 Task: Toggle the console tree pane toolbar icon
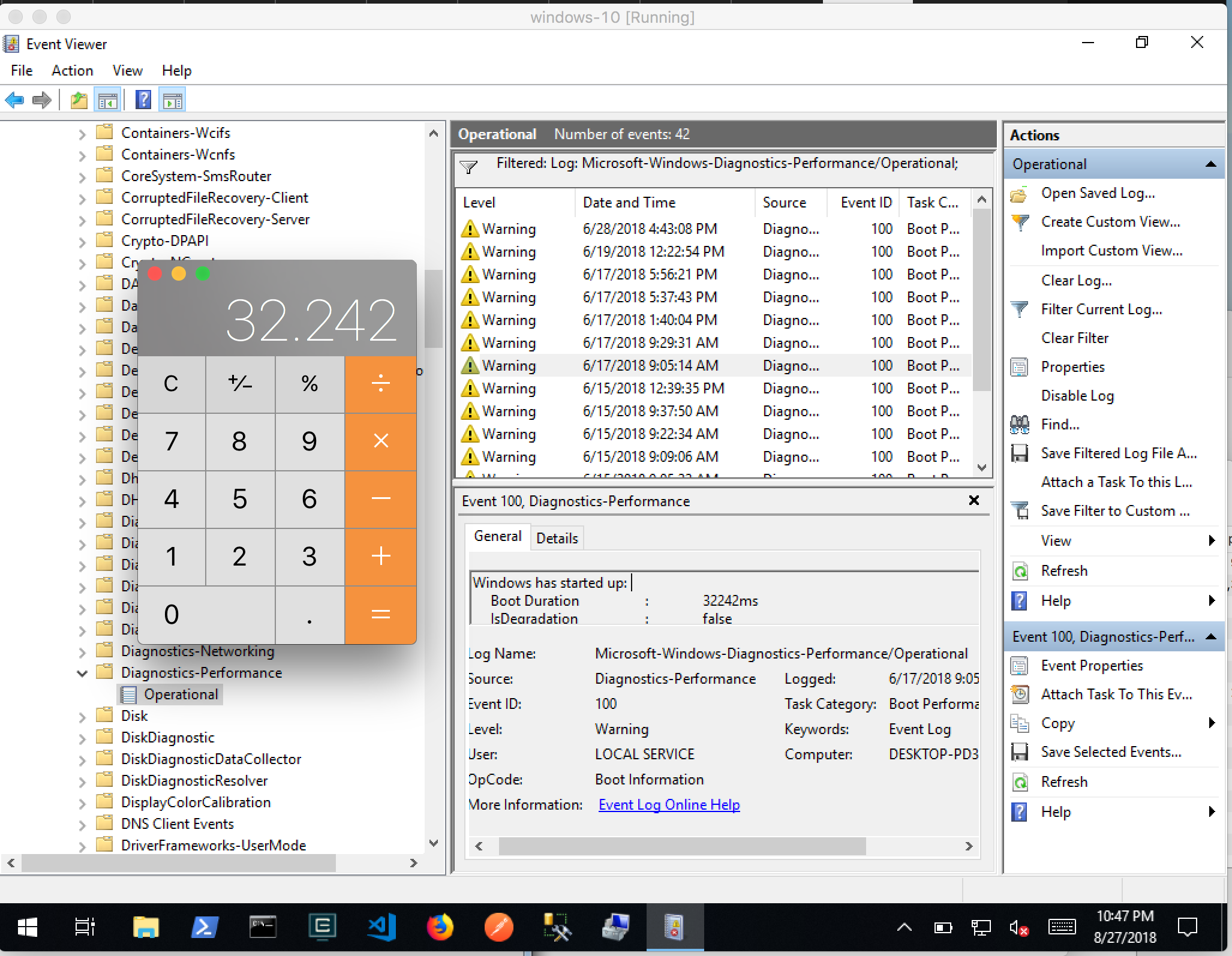108,100
